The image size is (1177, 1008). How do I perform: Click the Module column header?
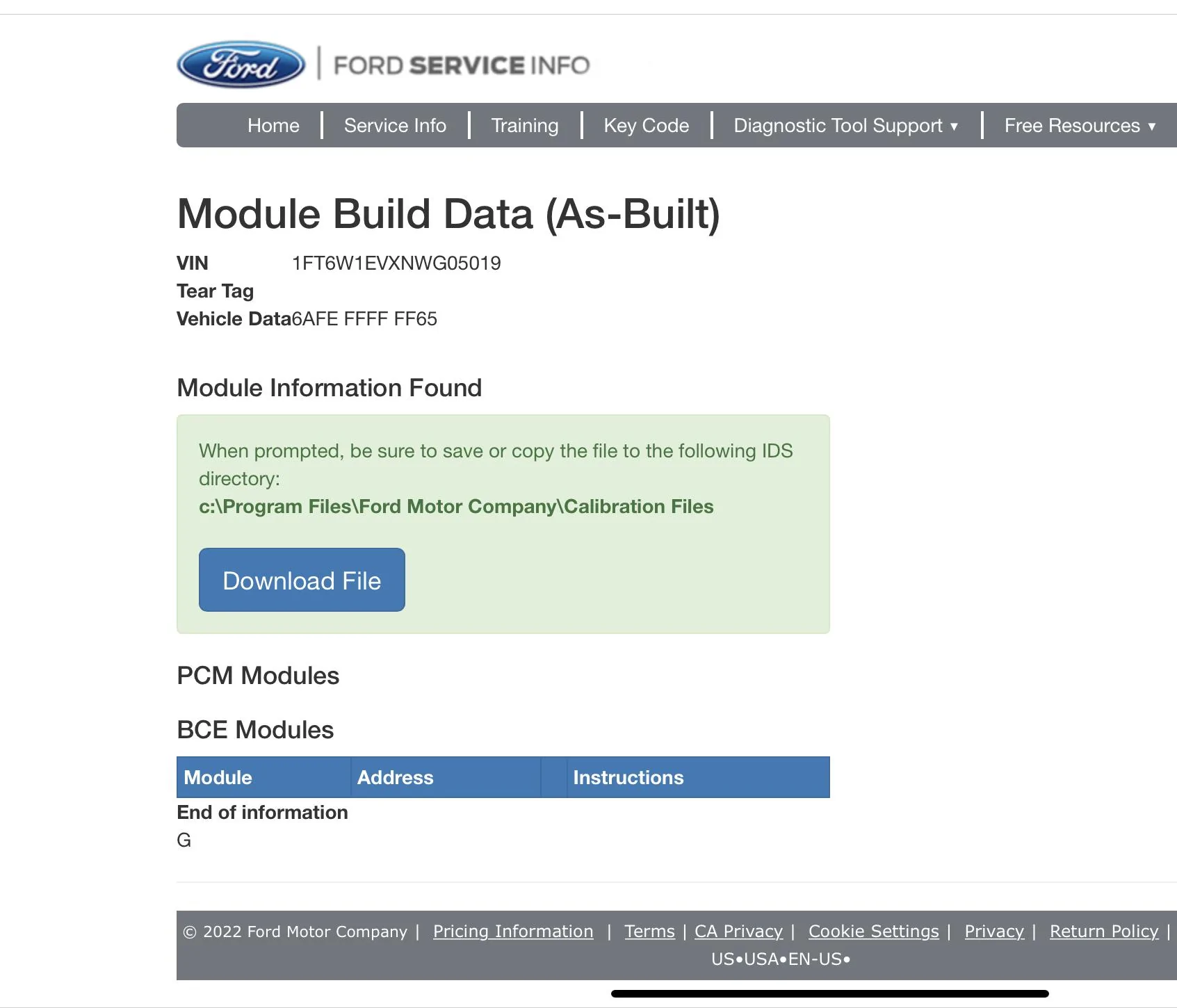[218, 777]
